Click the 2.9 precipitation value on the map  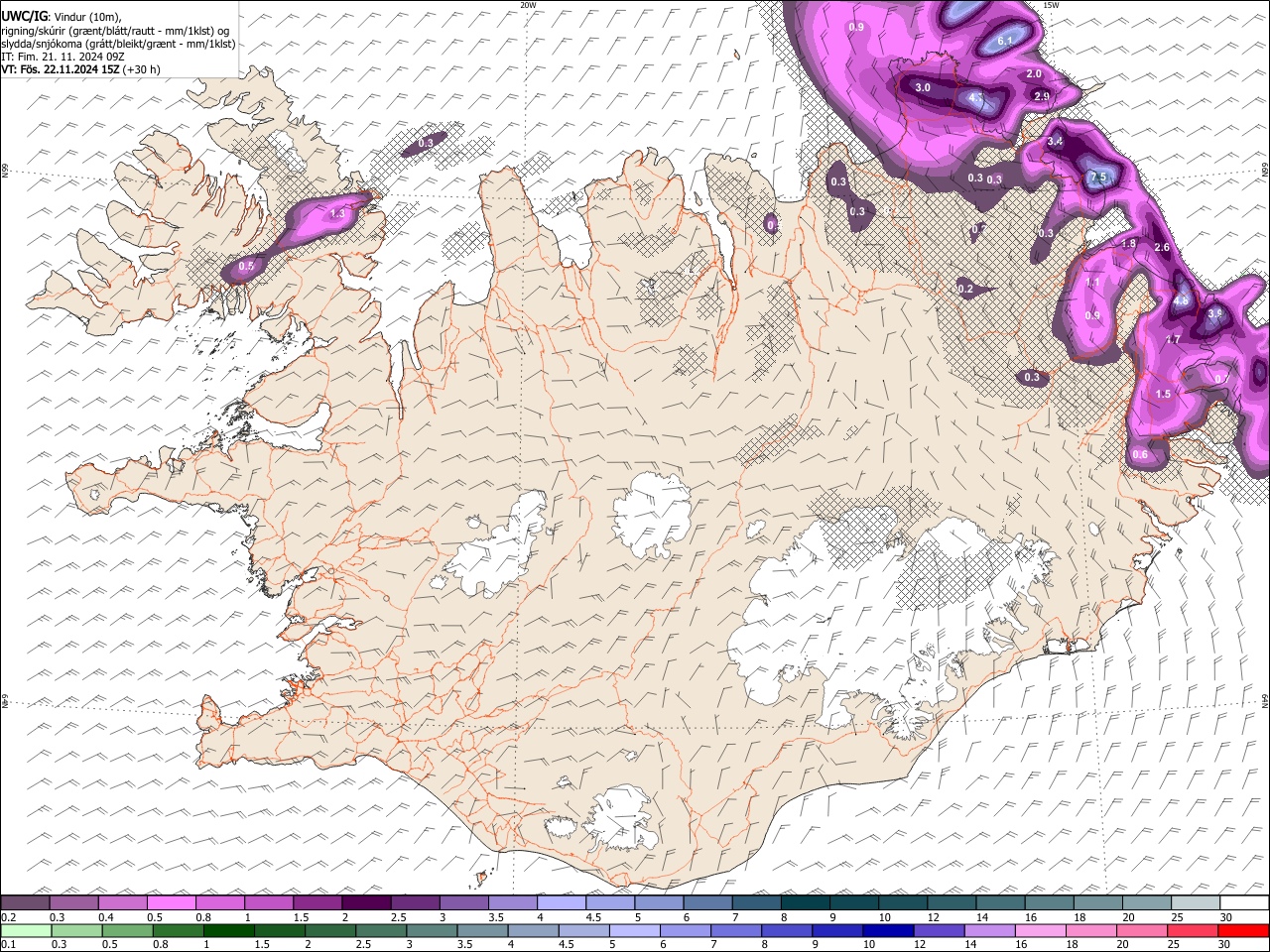click(x=1042, y=96)
